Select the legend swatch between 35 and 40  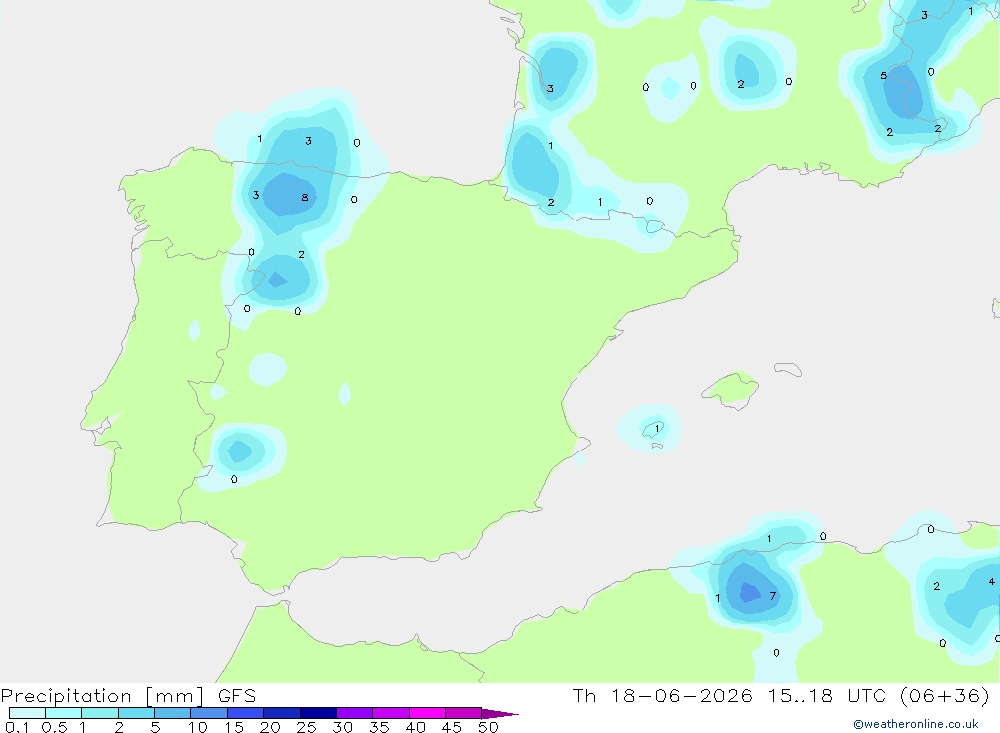[391, 713]
